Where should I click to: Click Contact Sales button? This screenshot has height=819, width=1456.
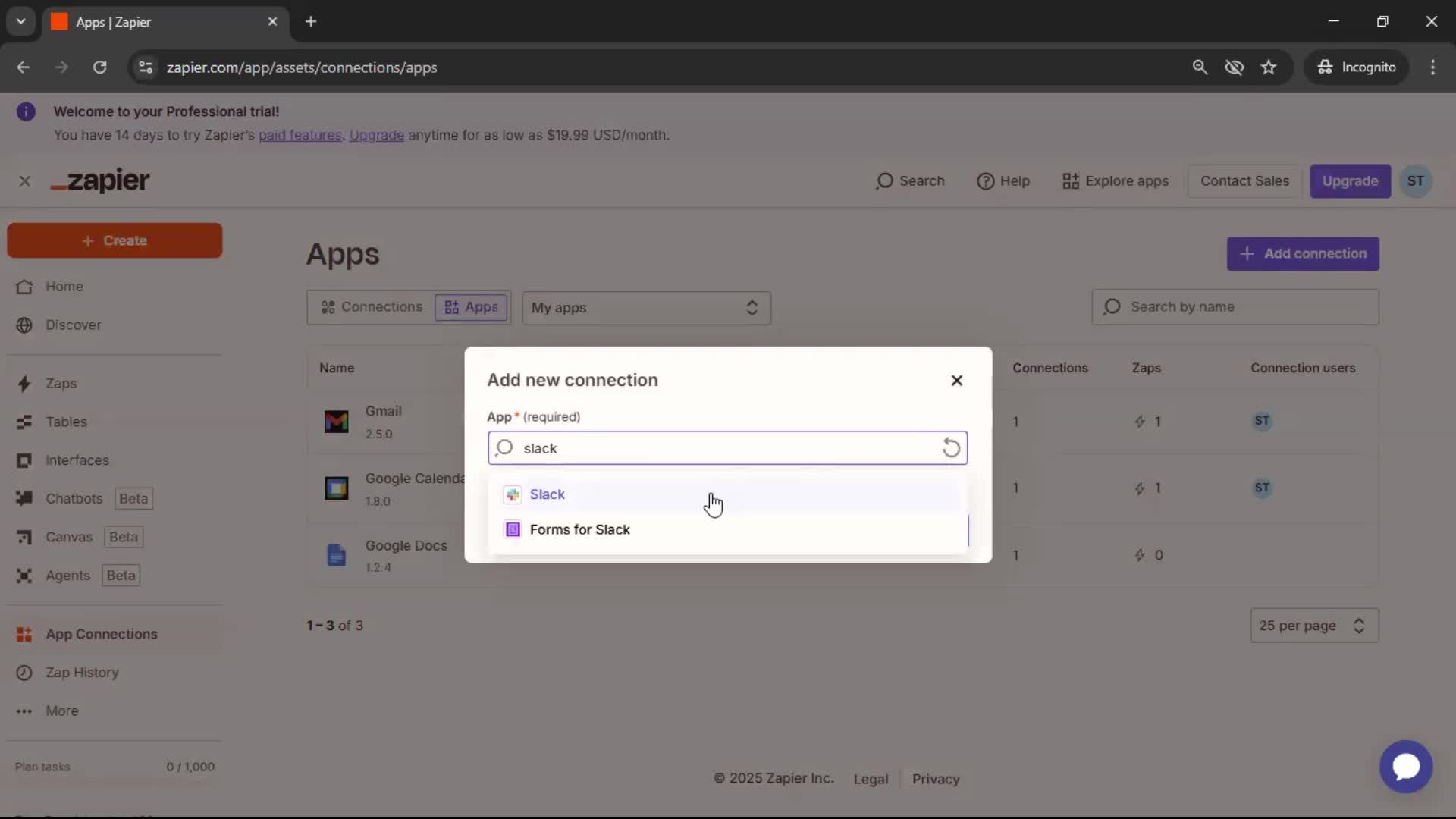(1244, 181)
